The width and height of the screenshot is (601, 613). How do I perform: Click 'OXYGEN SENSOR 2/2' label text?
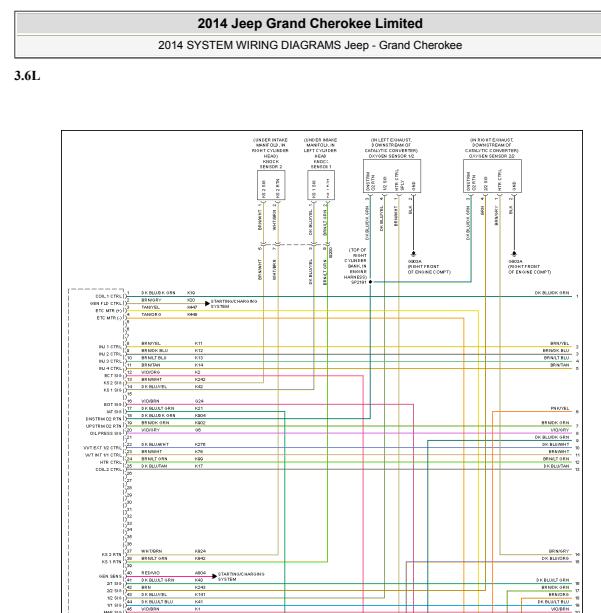pos(492,156)
